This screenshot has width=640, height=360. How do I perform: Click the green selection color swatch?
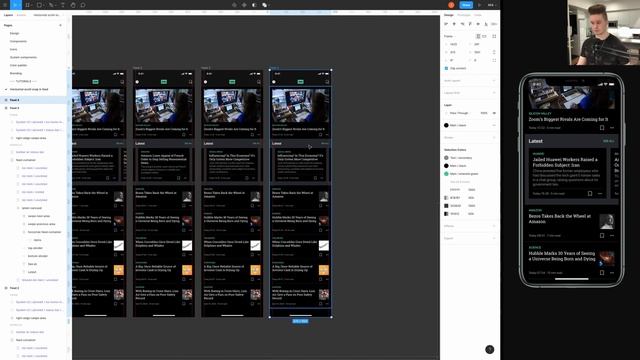[x=446, y=174]
